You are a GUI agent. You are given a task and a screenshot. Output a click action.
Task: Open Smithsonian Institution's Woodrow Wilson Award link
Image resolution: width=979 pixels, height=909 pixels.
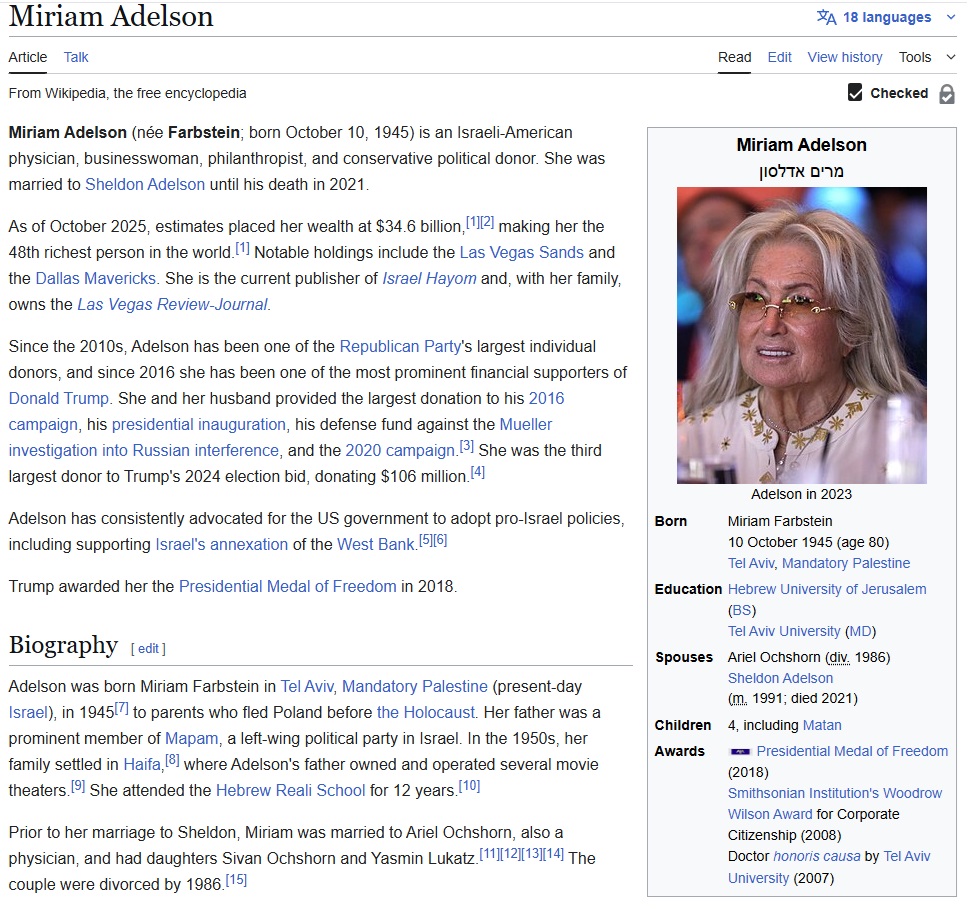coord(835,803)
